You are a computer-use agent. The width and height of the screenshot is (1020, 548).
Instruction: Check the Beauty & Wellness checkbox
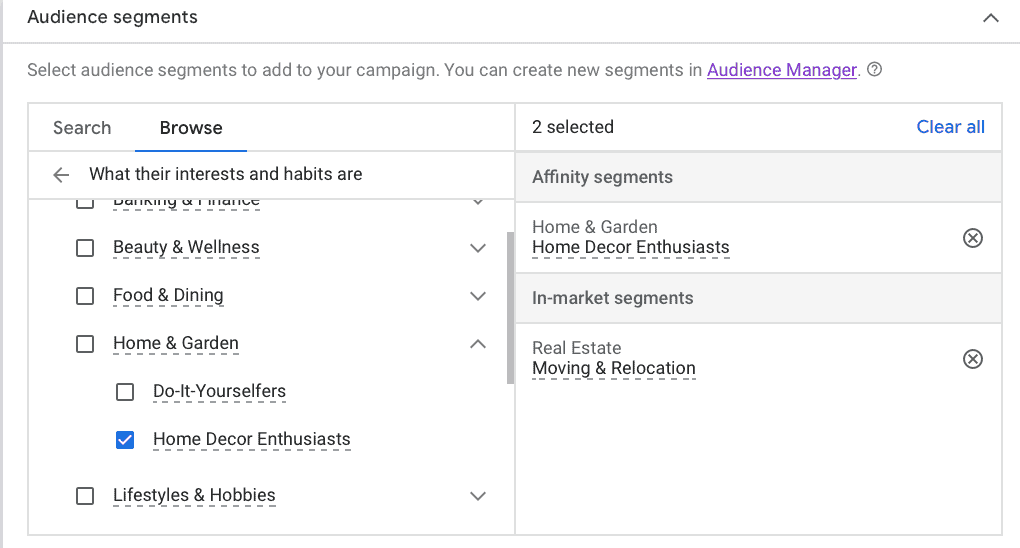(x=85, y=248)
